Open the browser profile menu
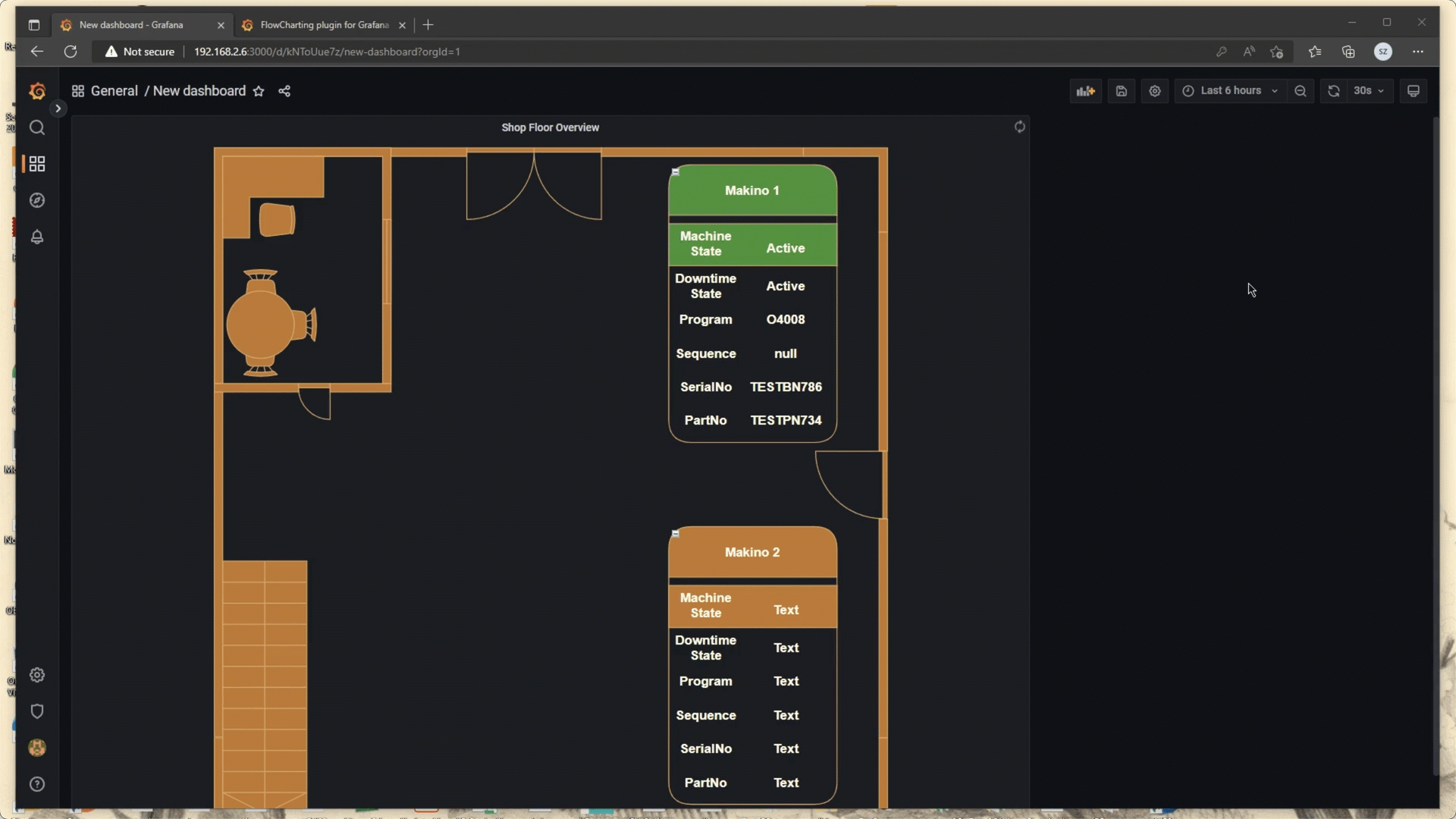Image resolution: width=1456 pixels, height=819 pixels. [1383, 52]
